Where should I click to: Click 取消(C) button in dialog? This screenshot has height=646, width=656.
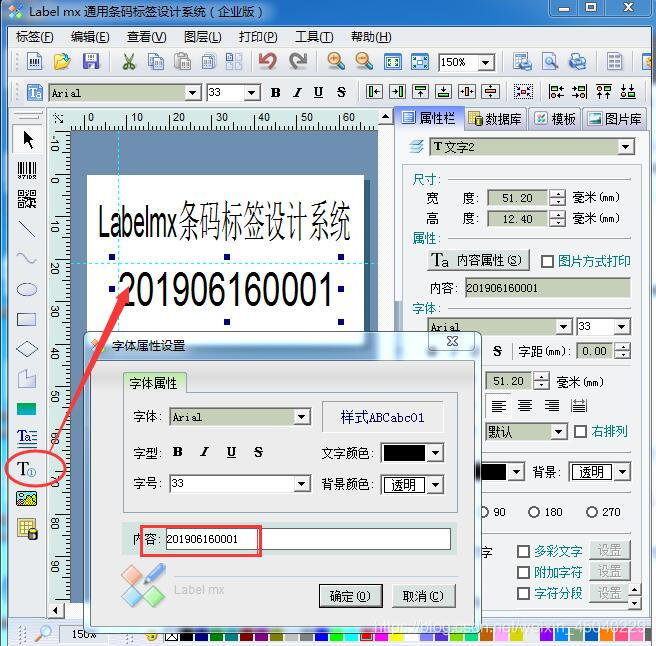[423, 596]
